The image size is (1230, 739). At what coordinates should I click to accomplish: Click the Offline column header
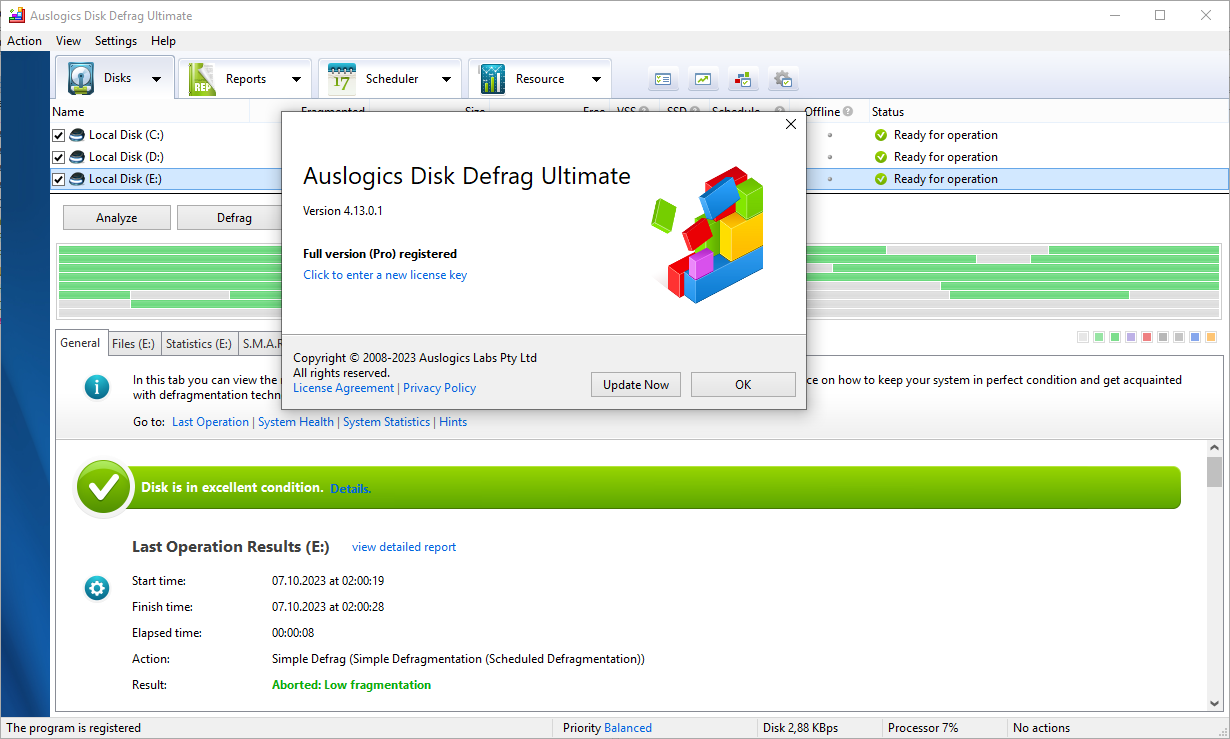point(822,112)
